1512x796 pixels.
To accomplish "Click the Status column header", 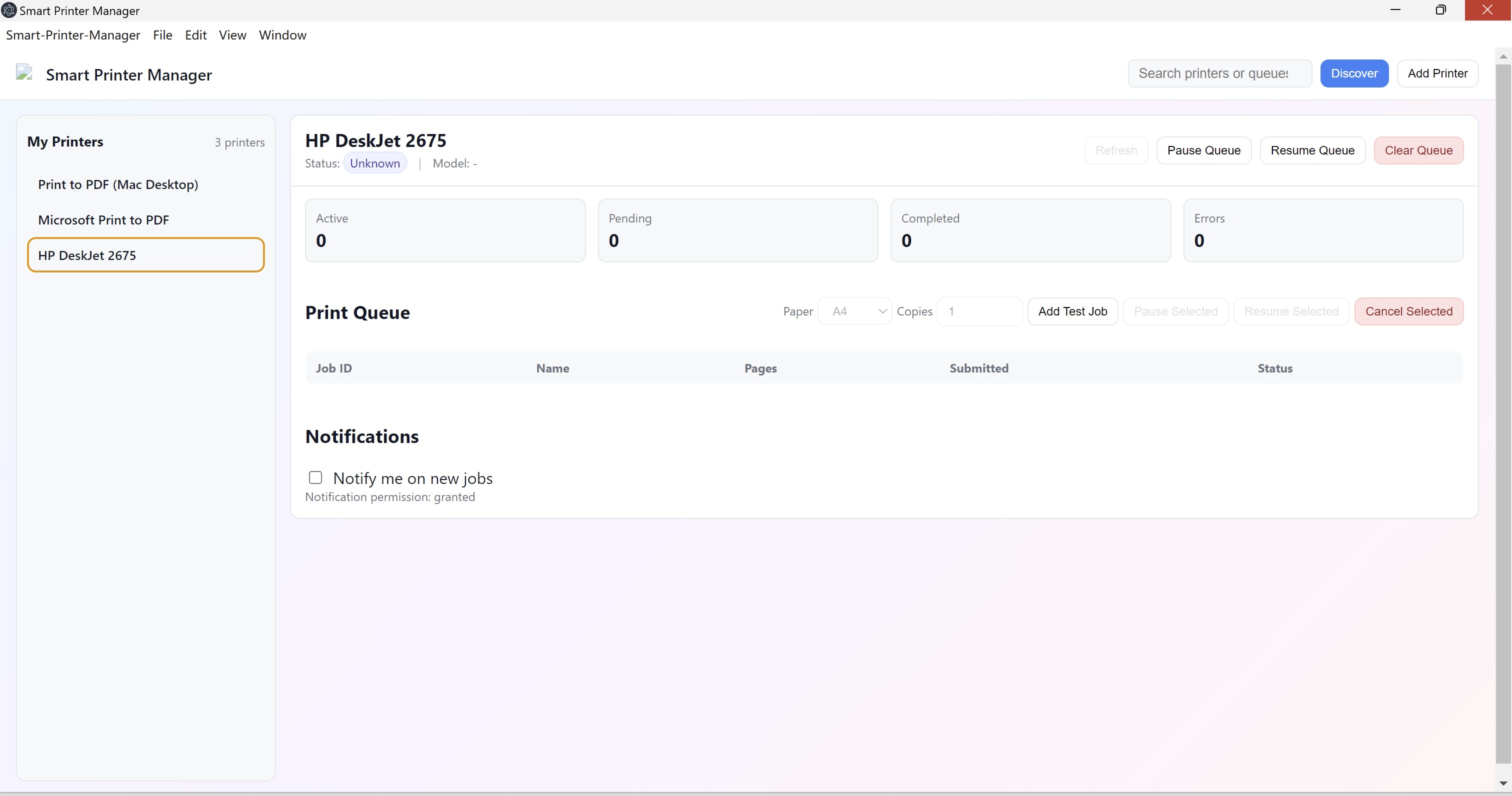I will [x=1275, y=368].
